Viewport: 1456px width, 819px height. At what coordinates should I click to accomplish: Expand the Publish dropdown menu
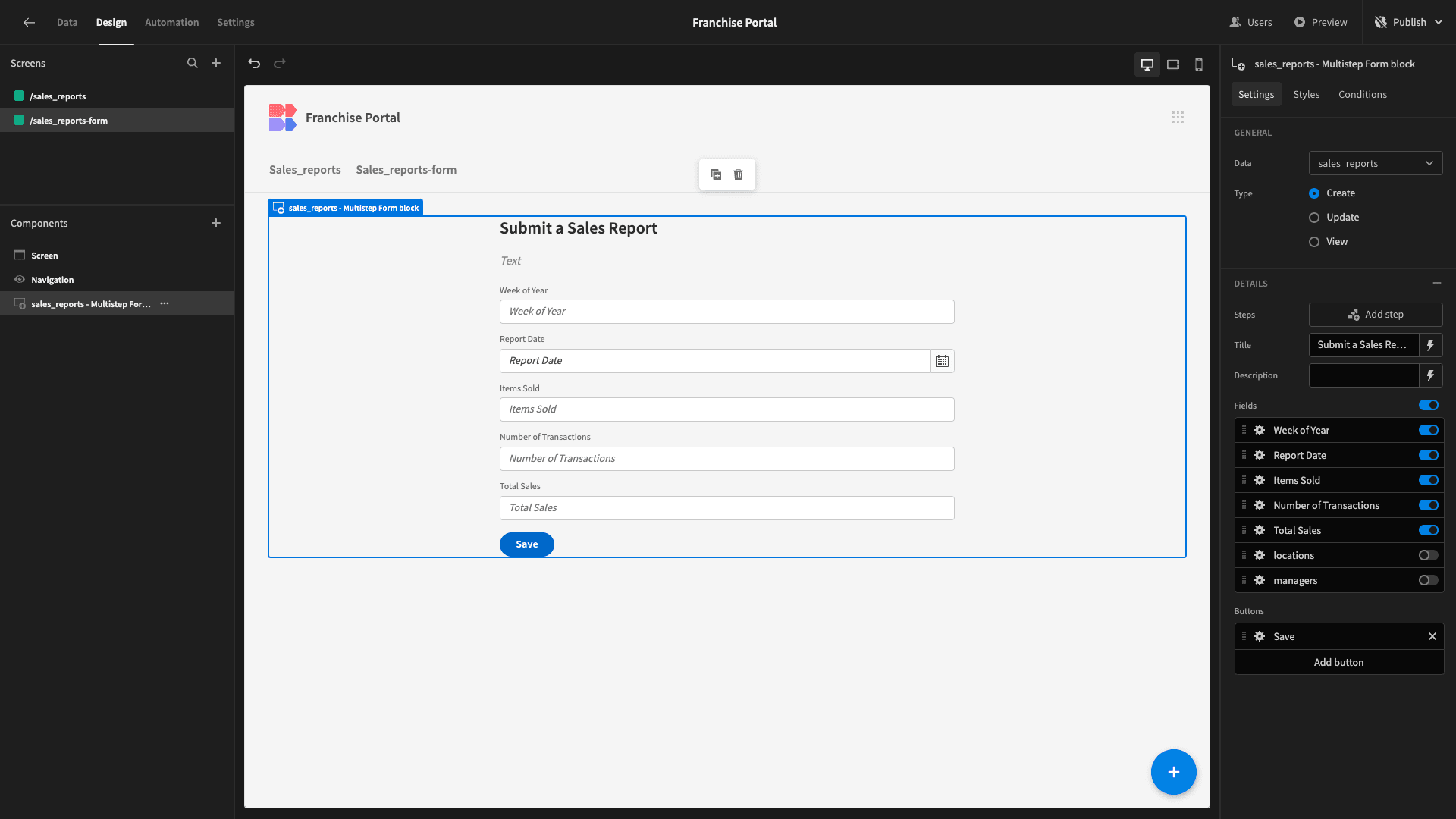[x=1439, y=22]
